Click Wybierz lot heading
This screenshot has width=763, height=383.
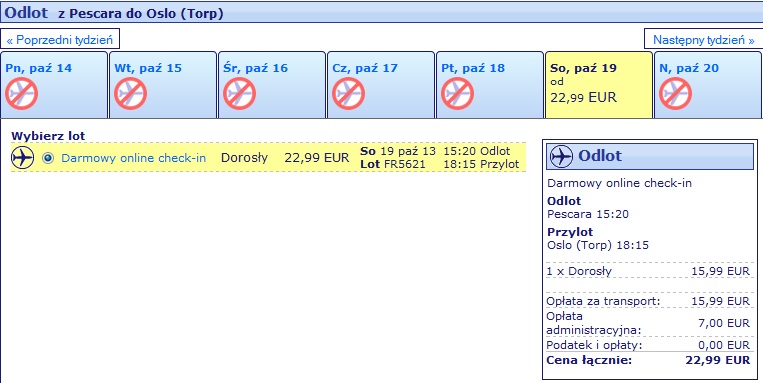(x=48, y=136)
